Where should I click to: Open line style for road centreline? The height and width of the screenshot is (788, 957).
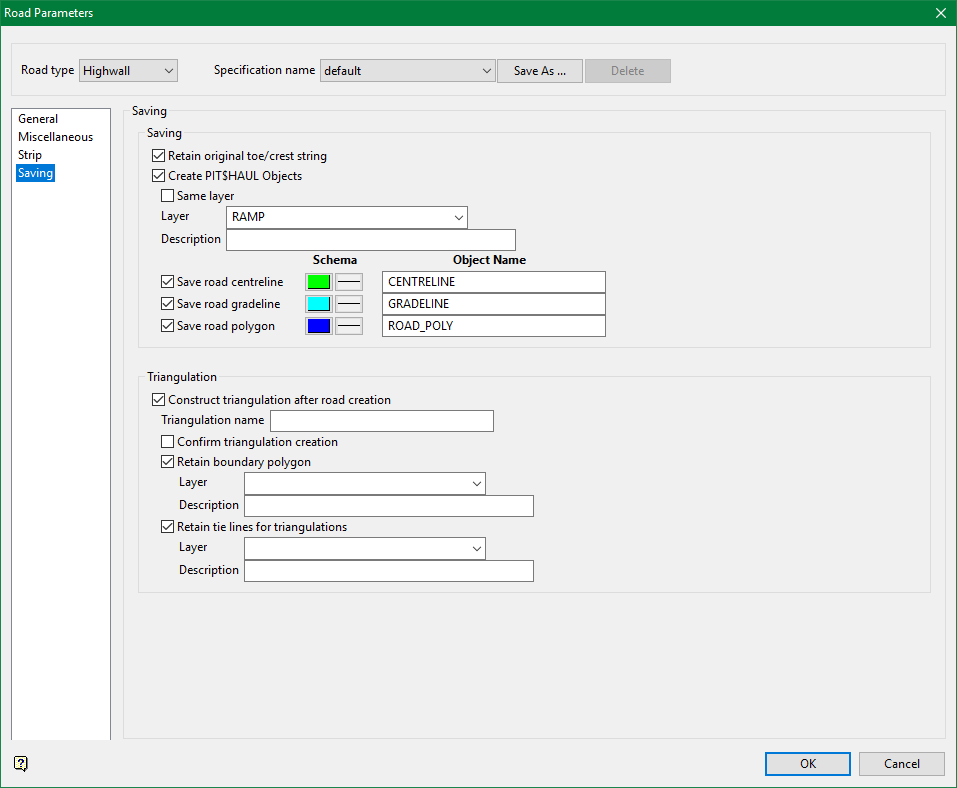[x=349, y=282]
